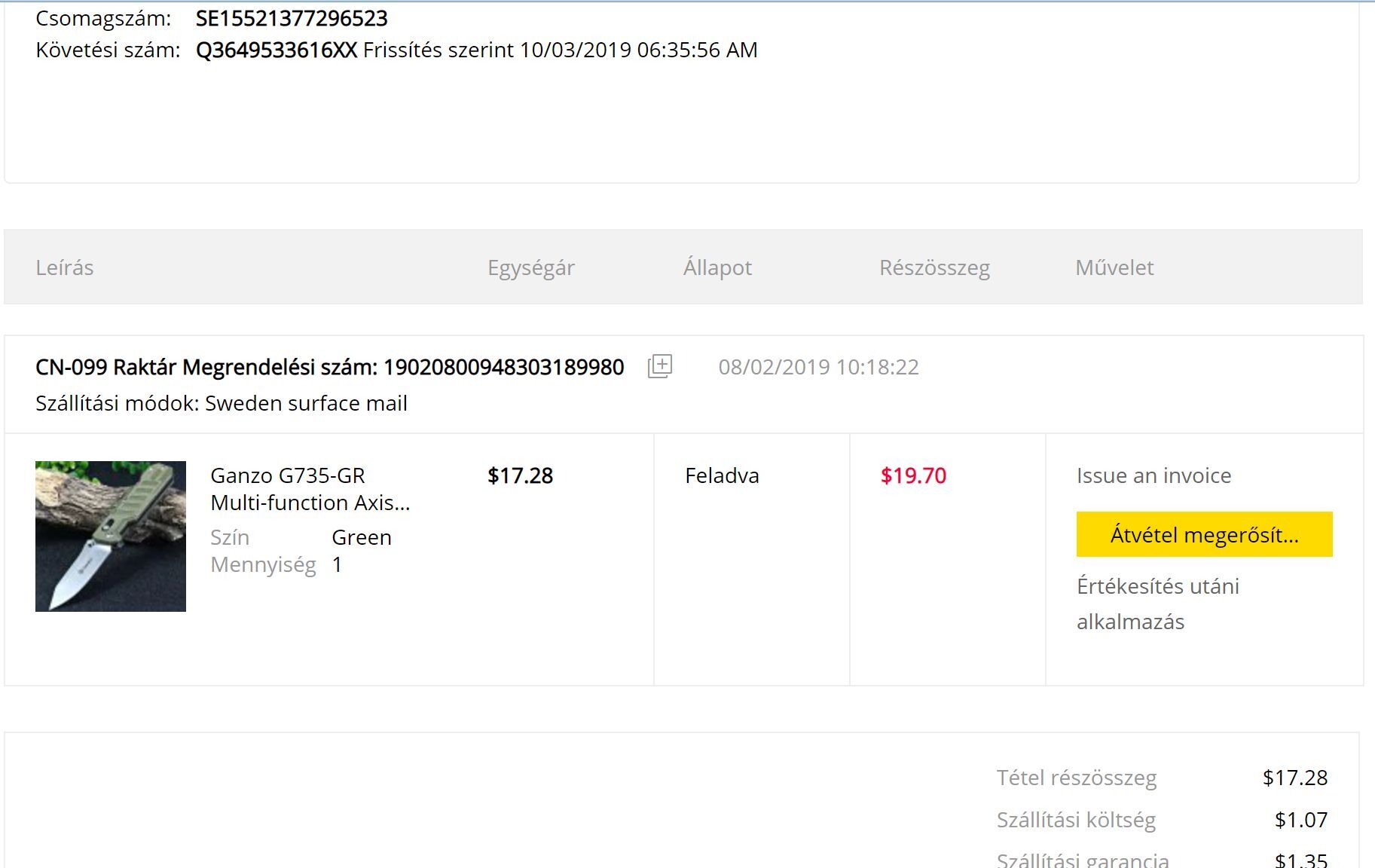Click the tracking number Q3649533616XX
The height and width of the screenshot is (868, 1375).
pyautogui.click(x=276, y=50)
